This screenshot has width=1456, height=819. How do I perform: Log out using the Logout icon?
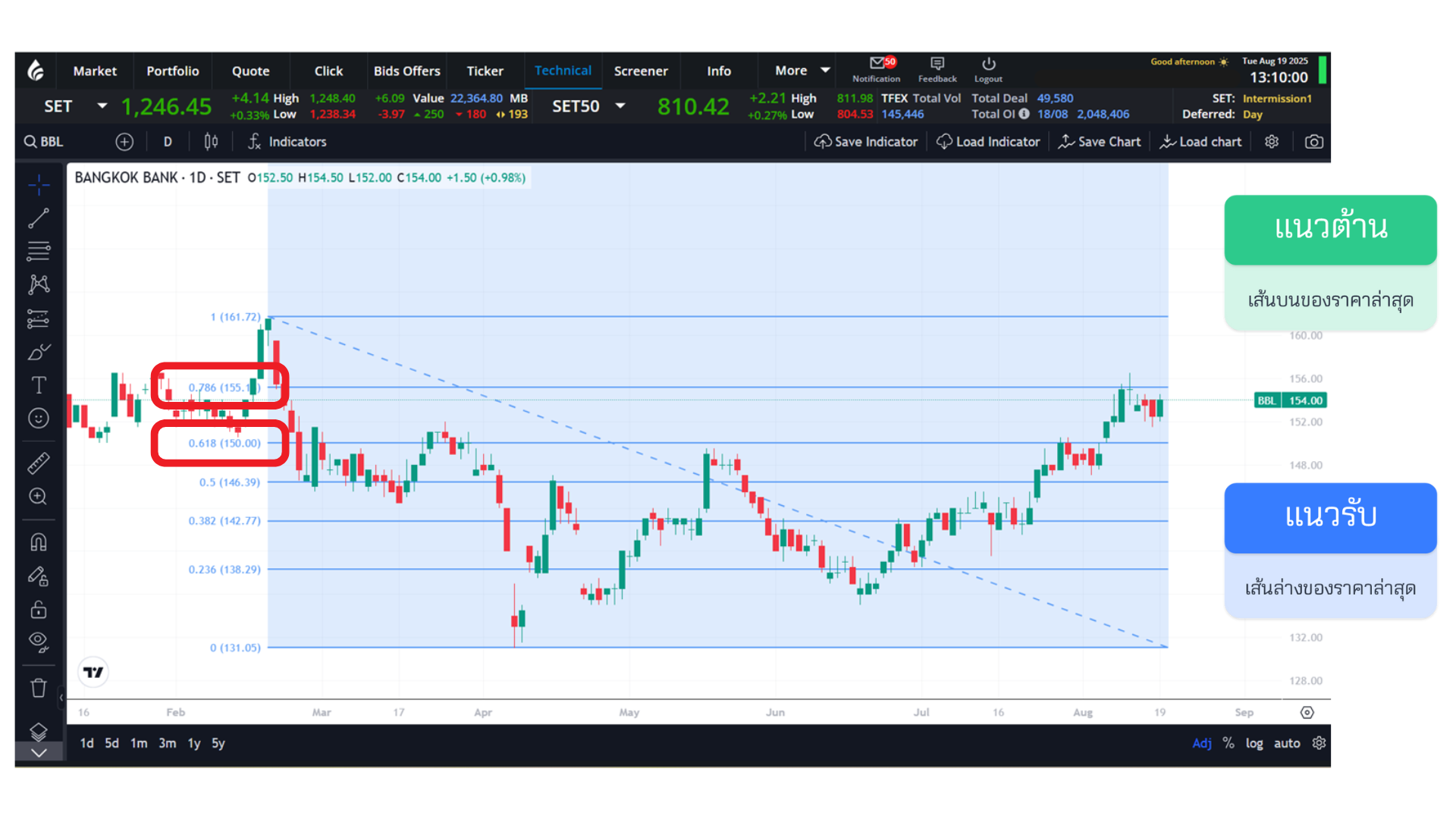coord(988,69)
